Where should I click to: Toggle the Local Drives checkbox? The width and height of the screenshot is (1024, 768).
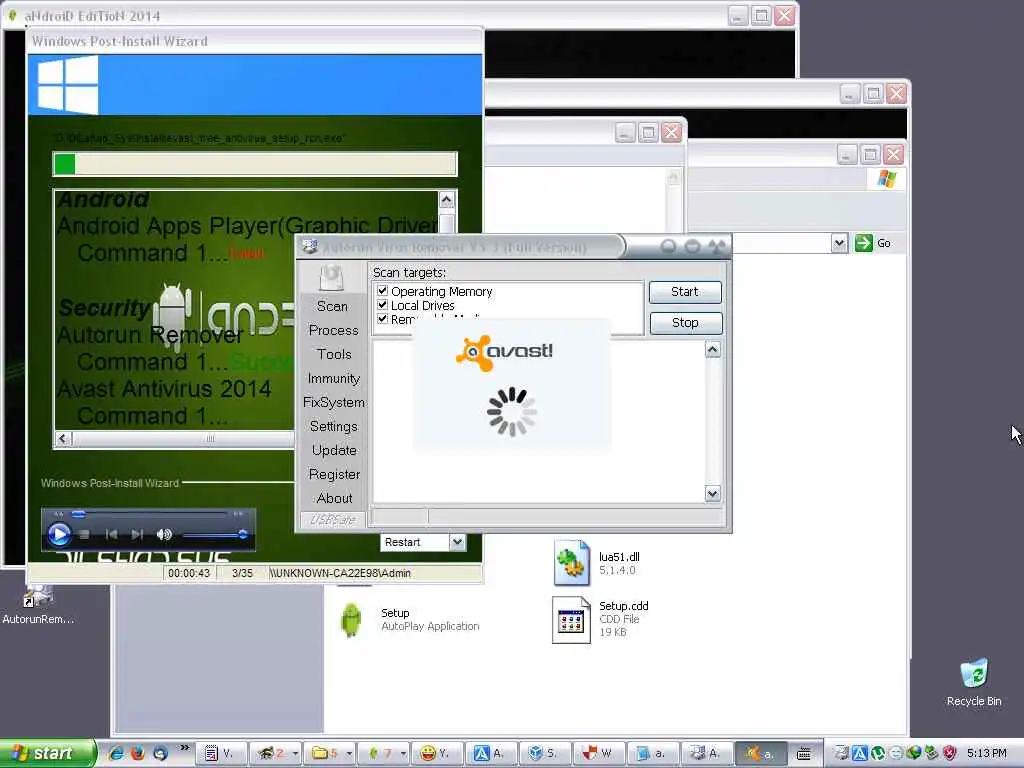pos(383,305)
